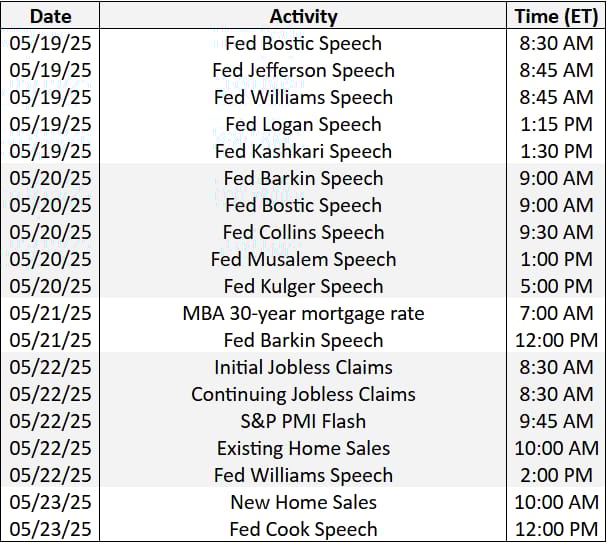Select MBA 30-year mortgage rate cell
This screenshot has height=543, width=607.
pos(303,313)
